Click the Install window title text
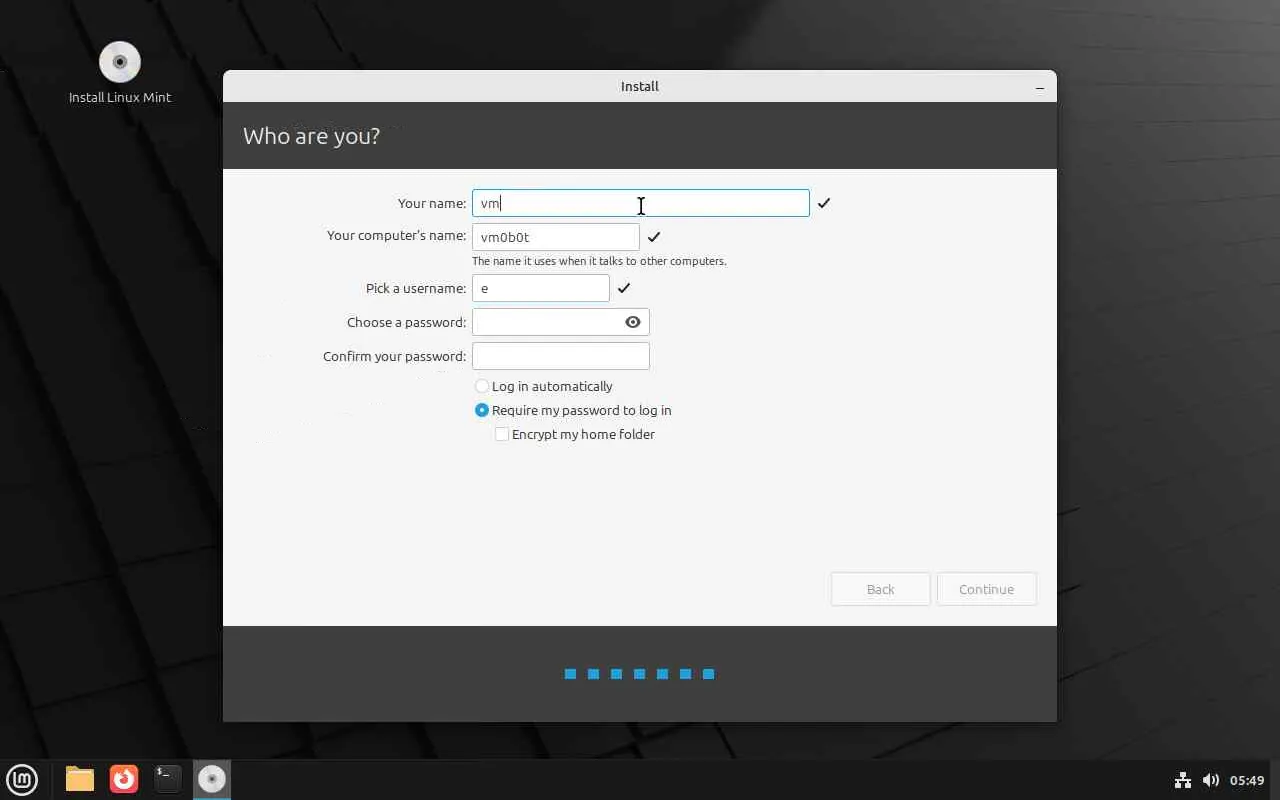The image size is (1280, 800). point(640,87)
